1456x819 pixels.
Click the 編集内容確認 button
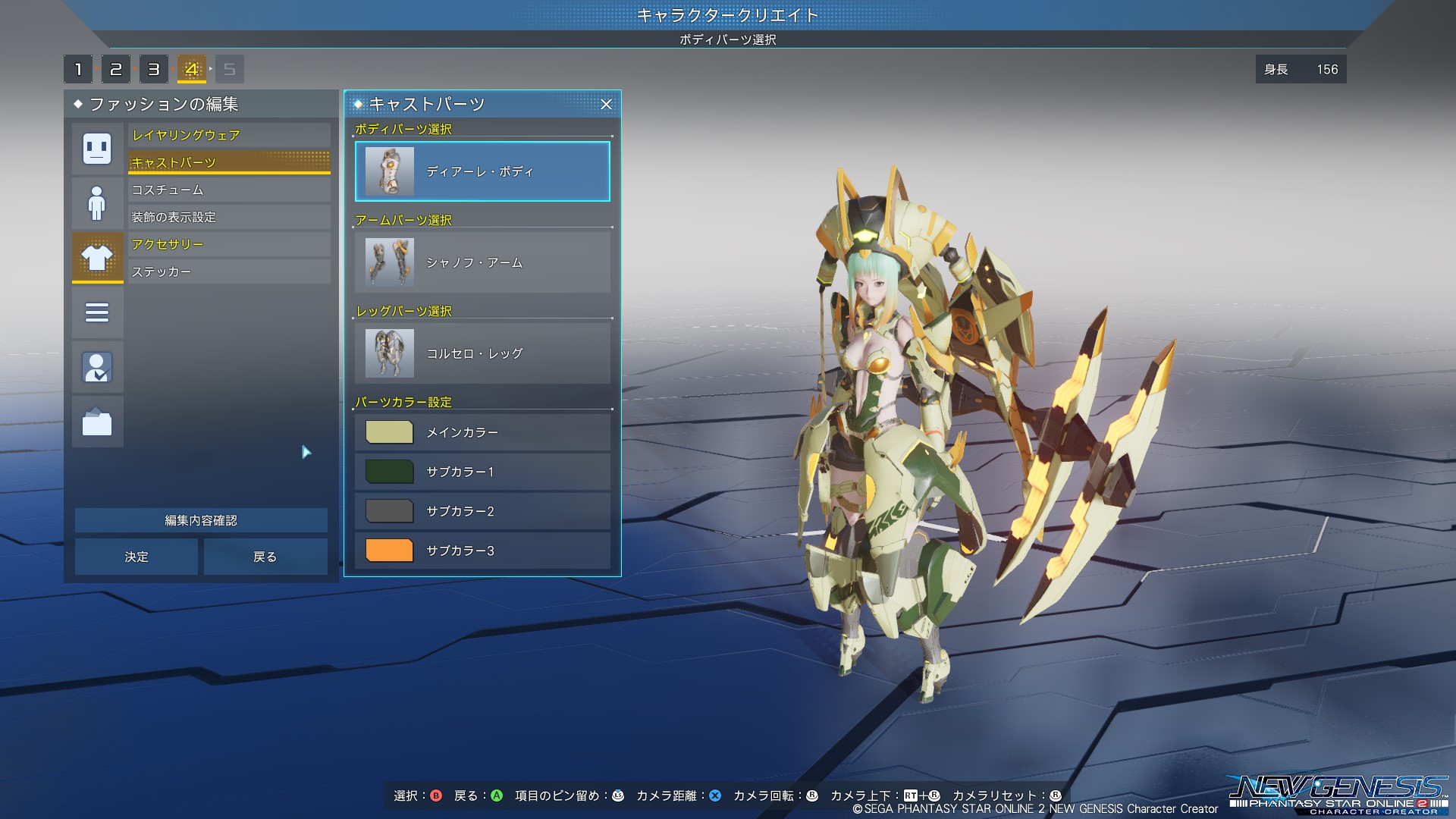tap(201, 520)
